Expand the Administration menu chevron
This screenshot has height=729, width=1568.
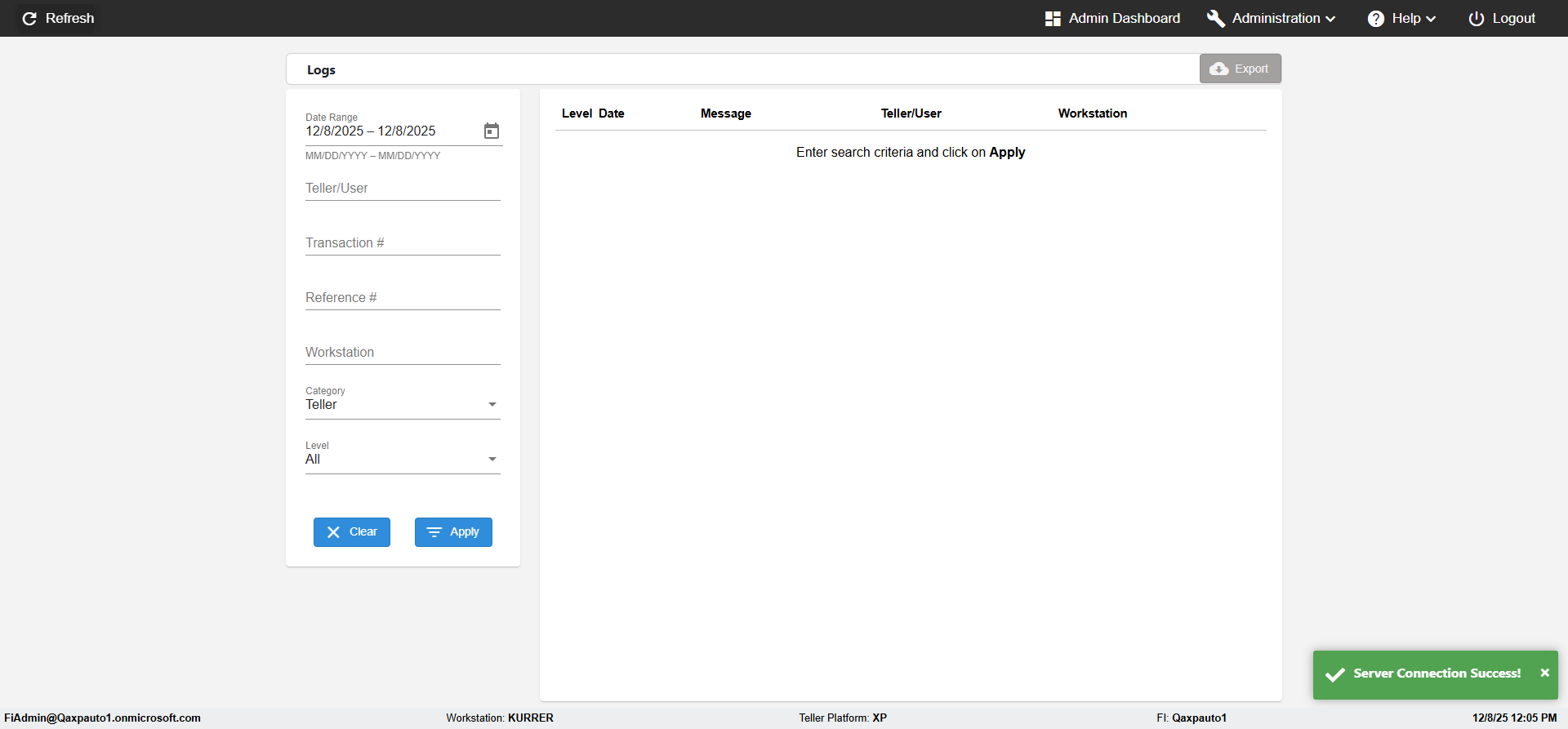(x=1330, y=19)
